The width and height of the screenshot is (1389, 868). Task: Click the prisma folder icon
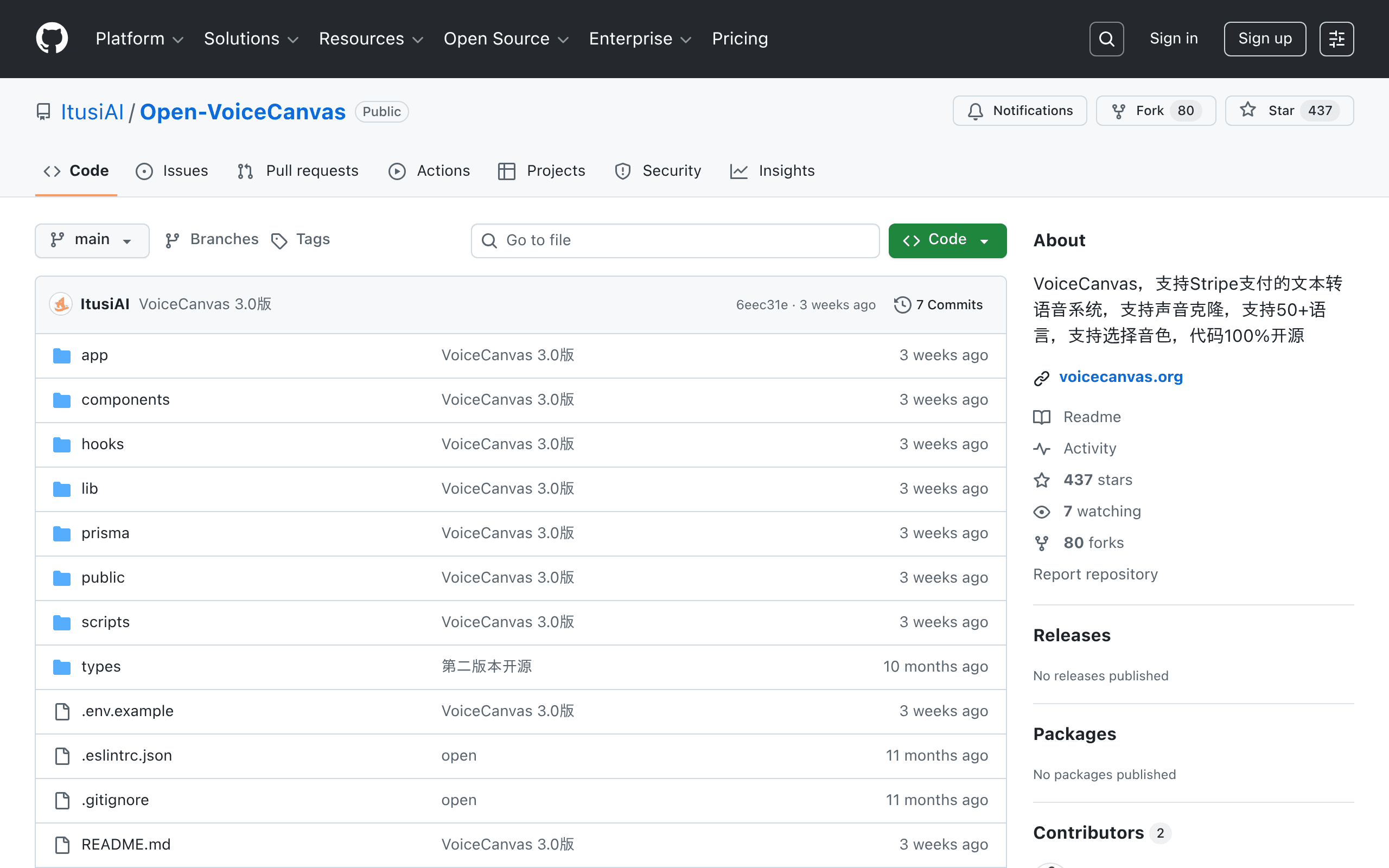pos(62,534)
